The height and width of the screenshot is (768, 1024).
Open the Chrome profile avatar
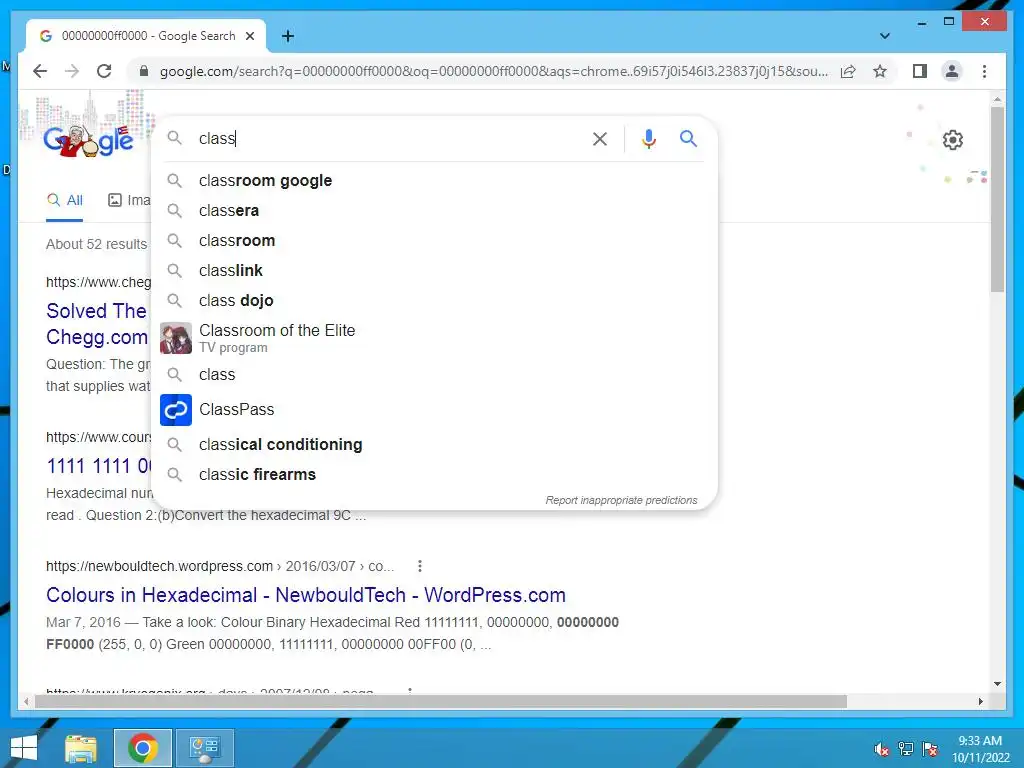(x=952, y=71)
